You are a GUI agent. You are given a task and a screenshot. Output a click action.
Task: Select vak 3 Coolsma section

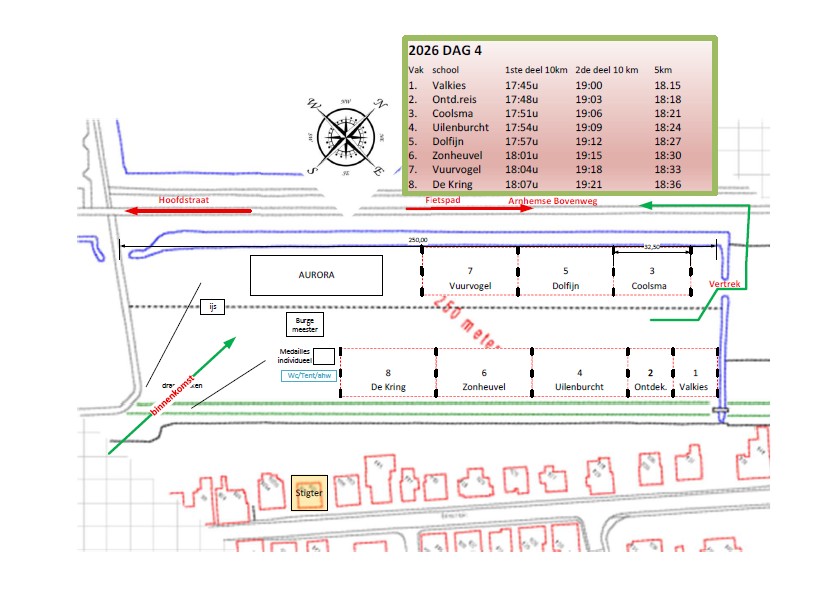click(651, 278)
